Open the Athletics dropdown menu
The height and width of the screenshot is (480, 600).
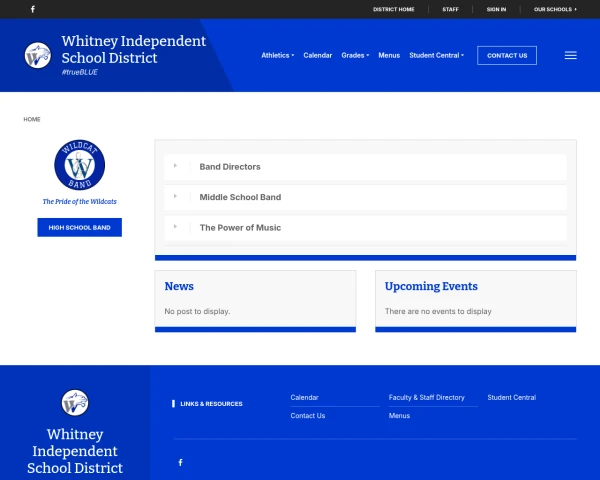(277, 56)
